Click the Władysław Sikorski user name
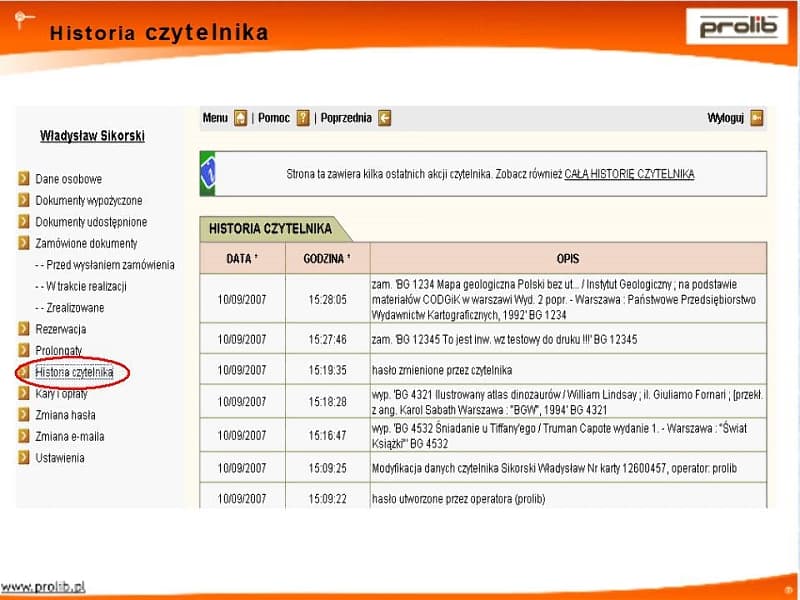Screen dimensions: 800x600 pyautogui.click(x=92, y=136)
